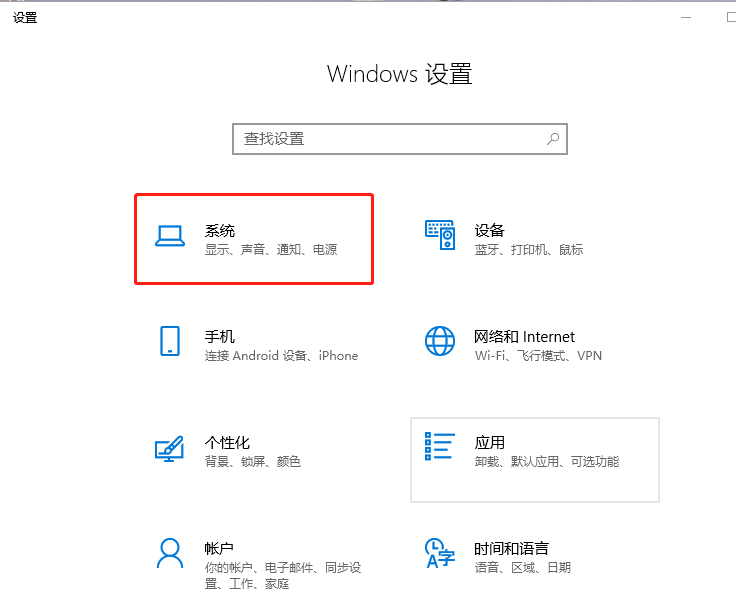Open the 时间和语言 settings title
736x614 pixels.
point(512,549)
